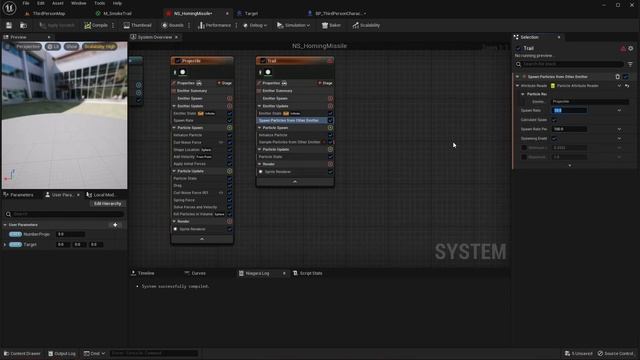
Task: Click the Edit Hierarchy button
Action: point(108,204)
